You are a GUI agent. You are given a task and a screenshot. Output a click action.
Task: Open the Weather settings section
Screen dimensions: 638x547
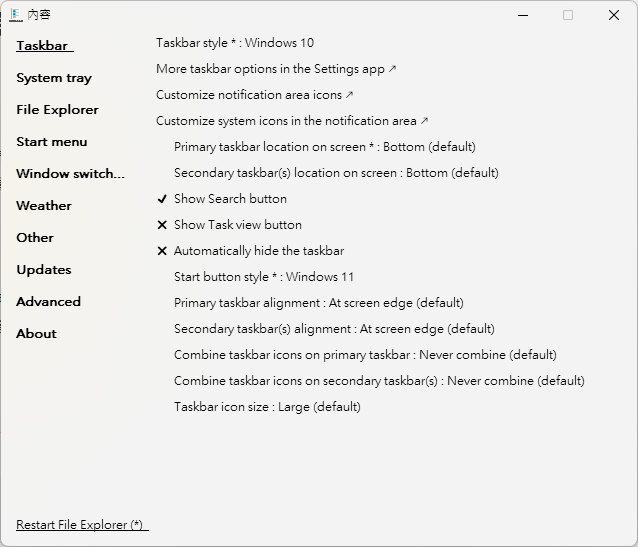click(x=44, y=206)
